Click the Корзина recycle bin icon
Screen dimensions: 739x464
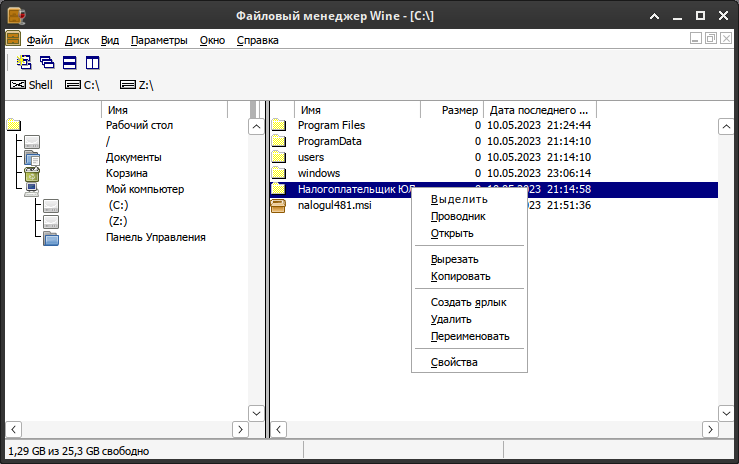(x=32, y=174)
